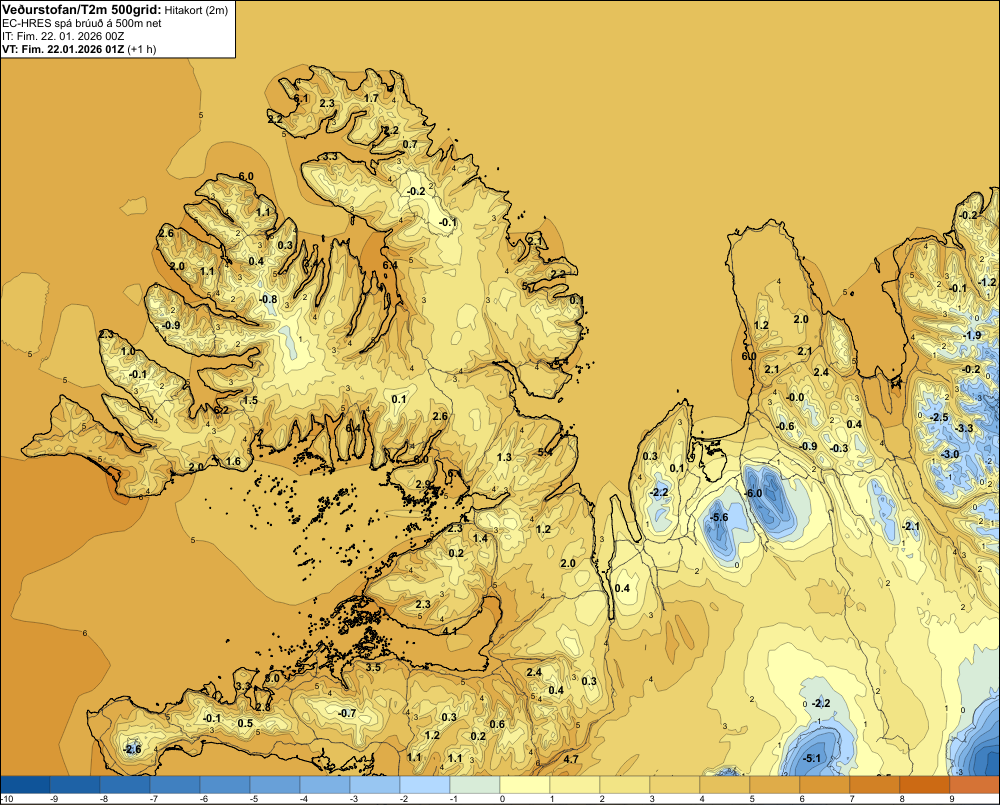Select the "0.7" temperature label
Screen dimensions: 1000x805
[410, 144]
